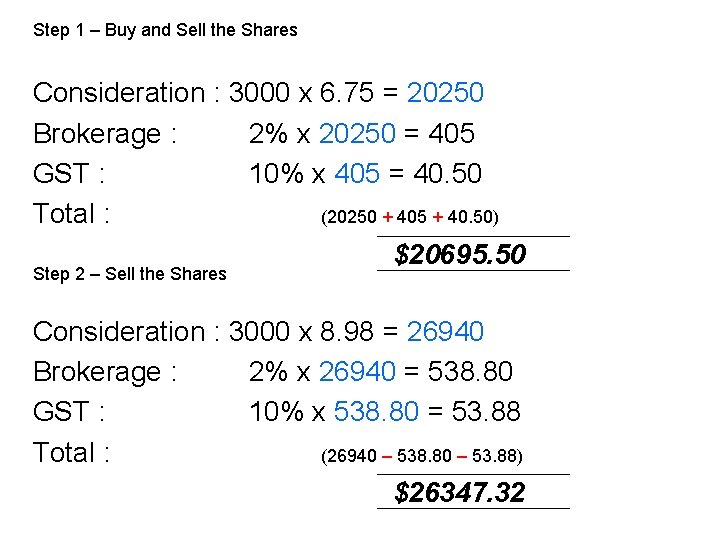Click the blue 405 in the GST line
Viewport: 720px width, 540px height.
(x=357, y=174)
